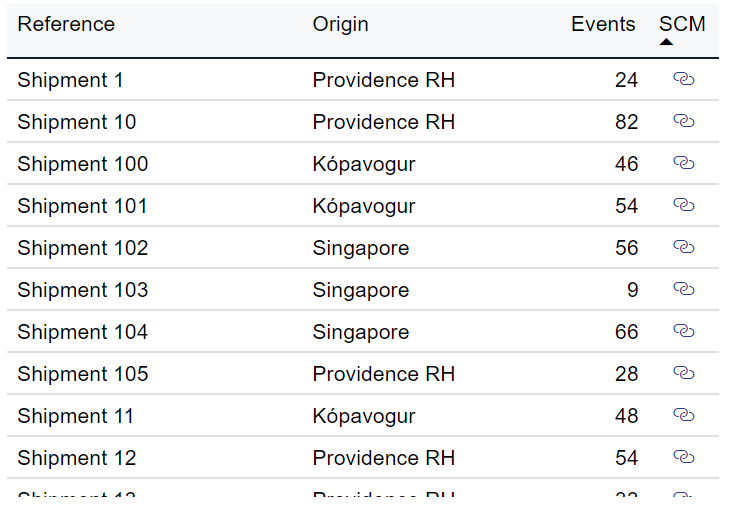735x528 pixels.
Task: Select the Shipment 105 reference cell
Action: [83, 374]
